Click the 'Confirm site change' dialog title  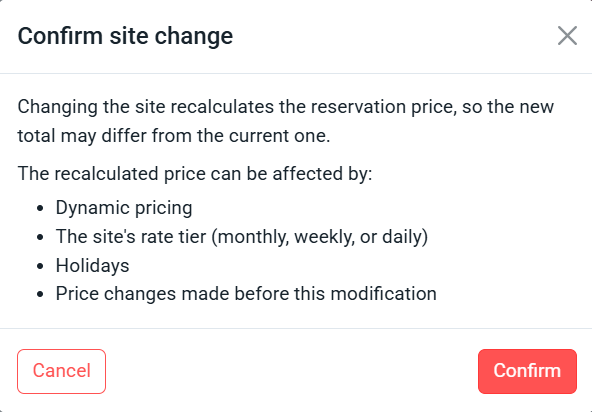[x=125, y=36]
